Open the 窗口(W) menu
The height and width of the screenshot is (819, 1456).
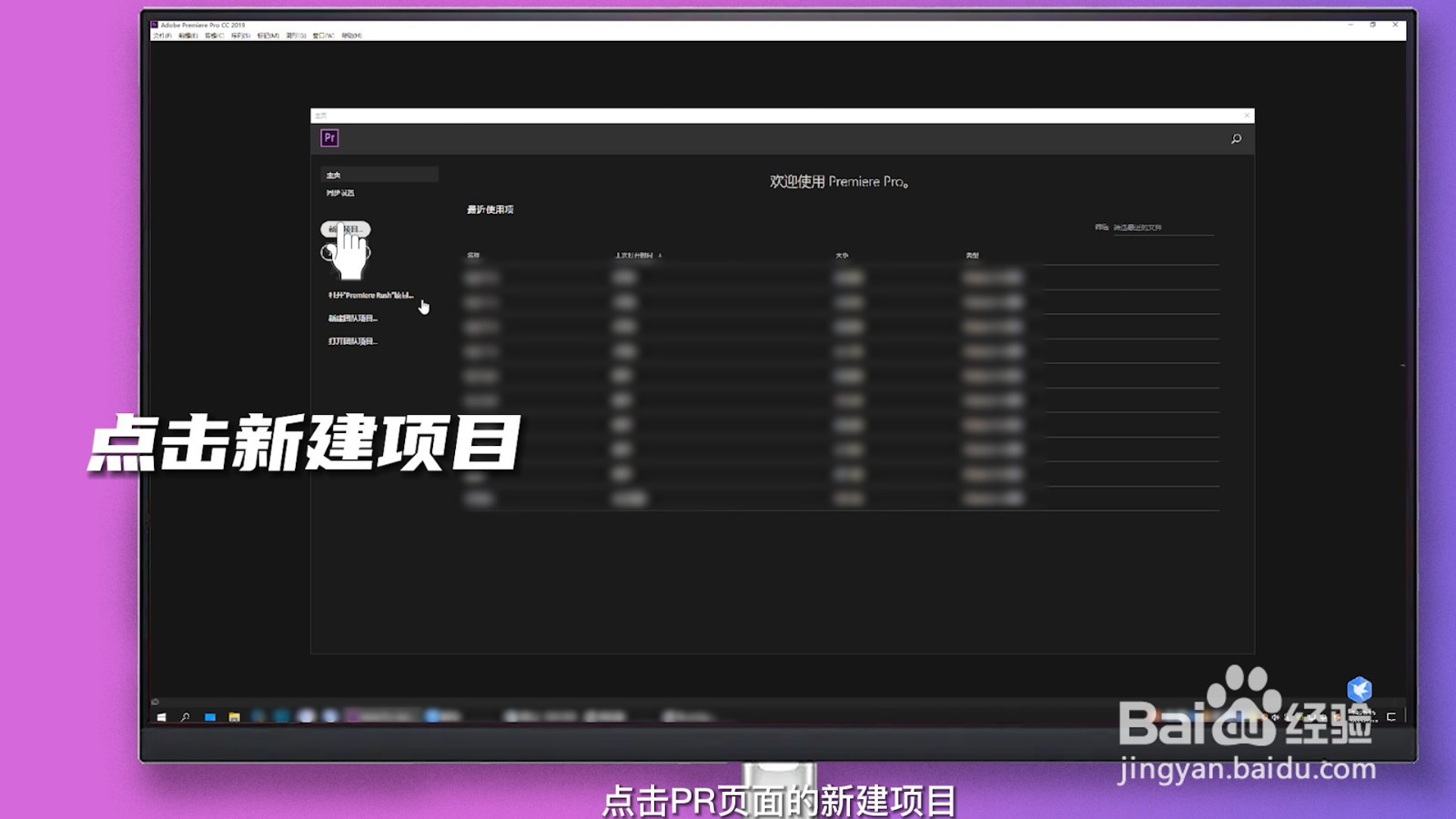point(324,35)
